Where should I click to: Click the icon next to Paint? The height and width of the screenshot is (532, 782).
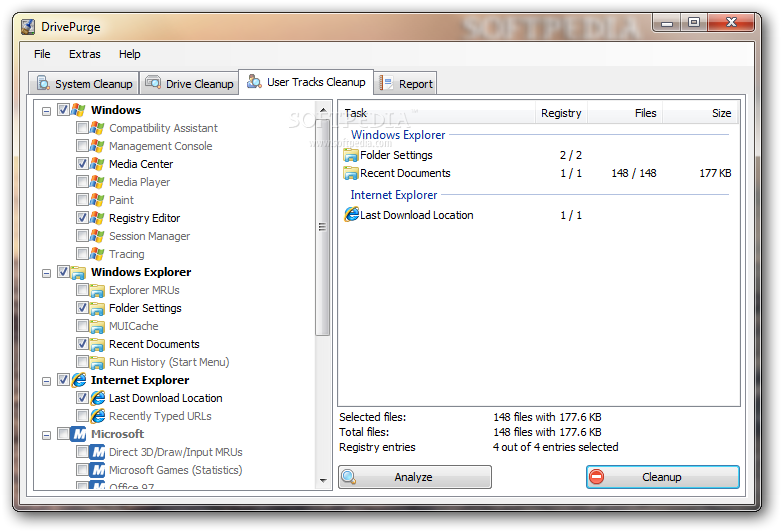(x=97, y=200)
